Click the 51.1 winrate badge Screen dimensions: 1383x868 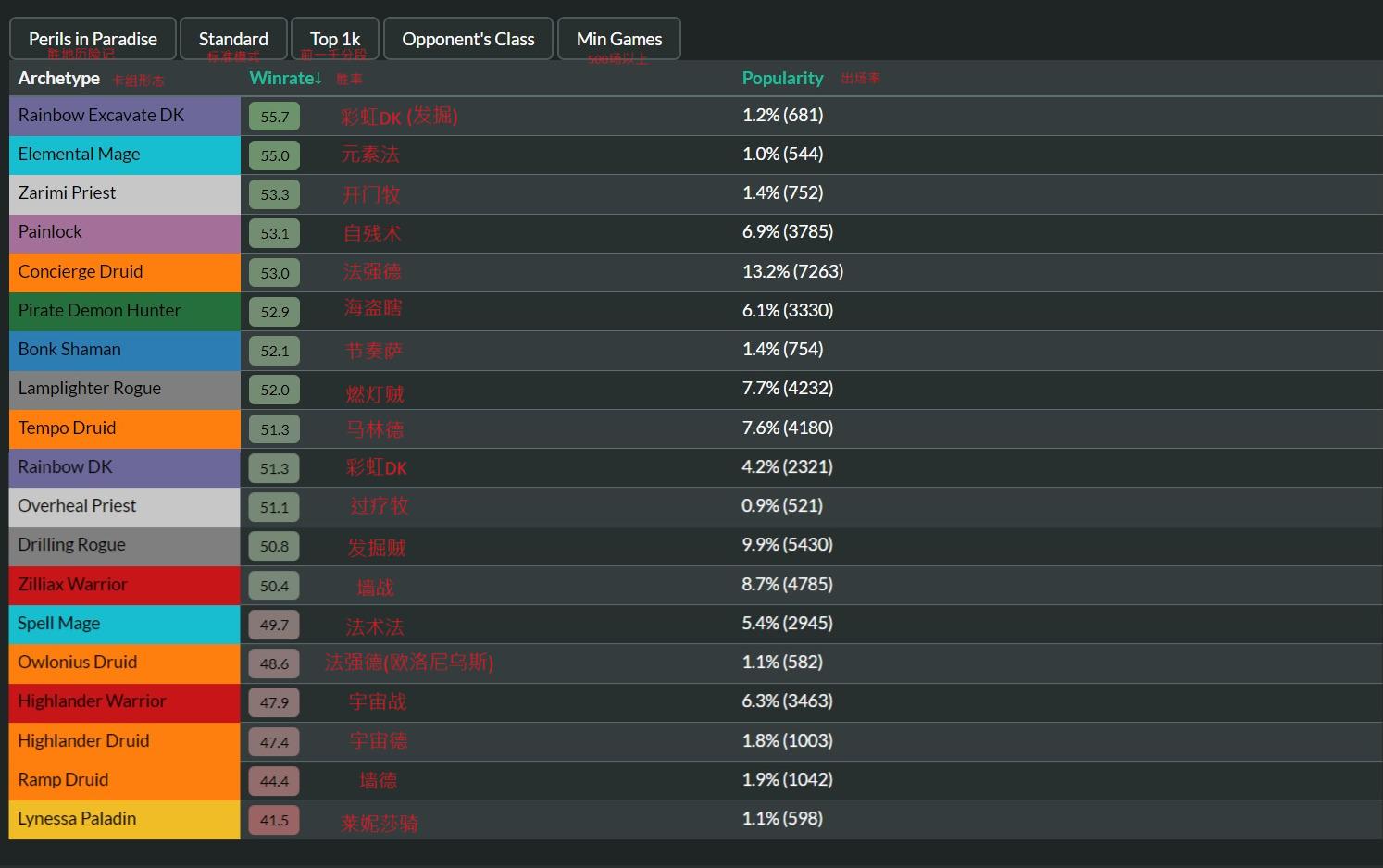pos(274,507)
